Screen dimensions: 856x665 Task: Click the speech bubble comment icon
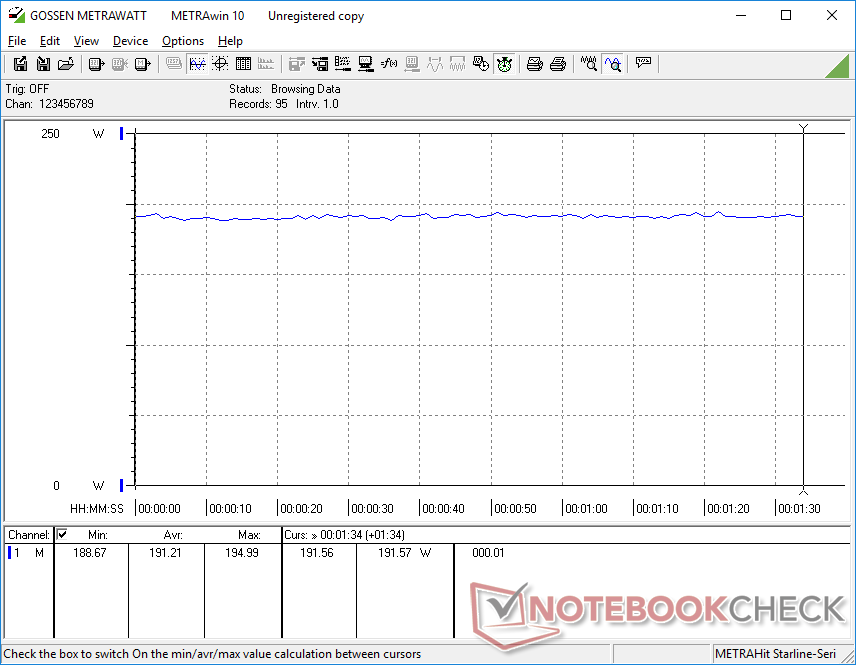click(x=644, y=64)
